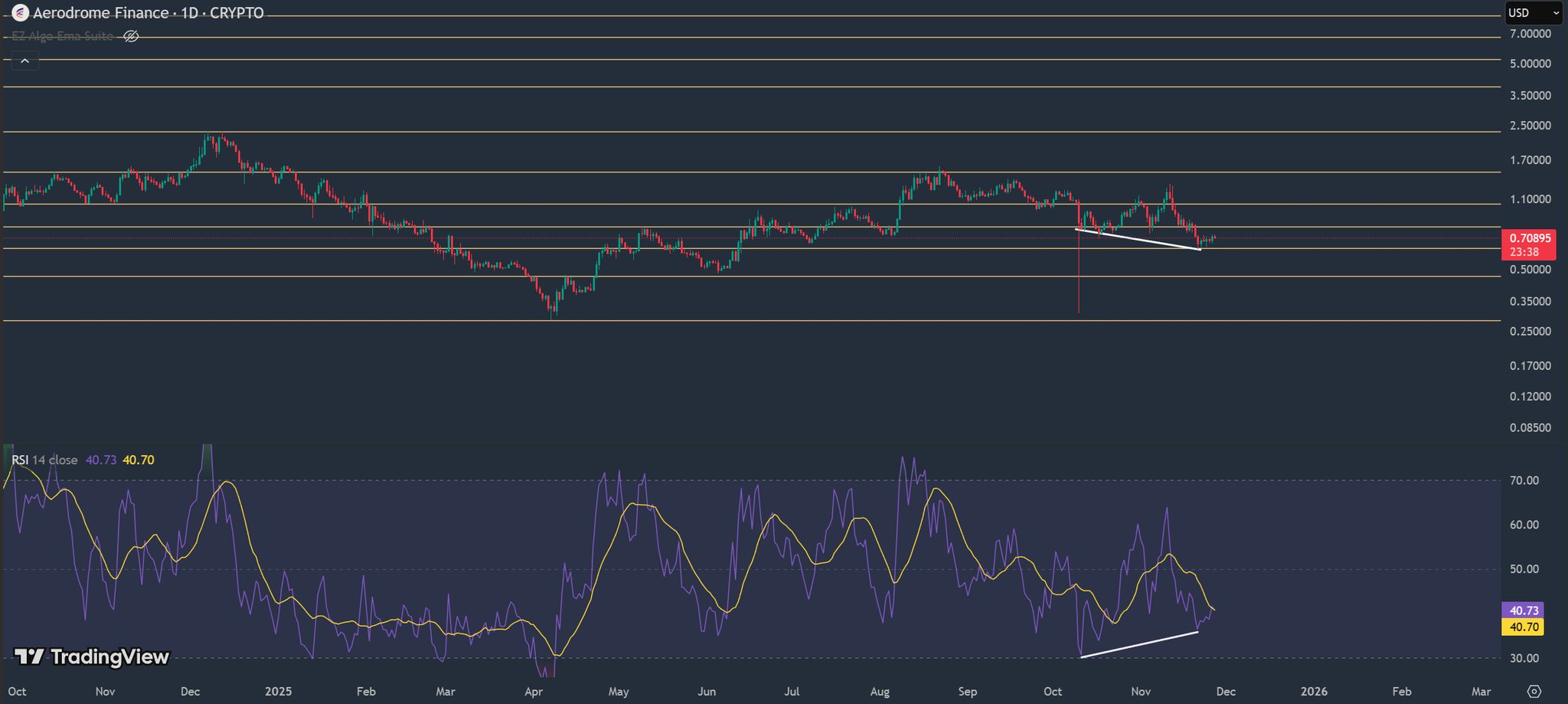Click the 1.10000 level on price scale
Viewport: 1568px width, 704px height.
coord(1530,199)
